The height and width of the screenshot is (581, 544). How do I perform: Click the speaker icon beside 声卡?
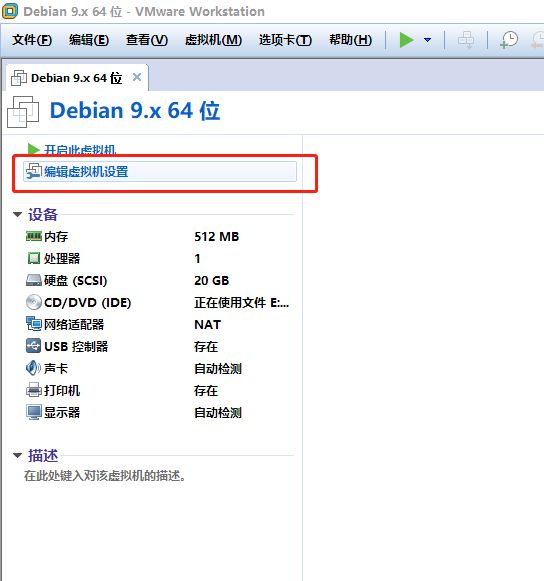[x=34, y=368]
